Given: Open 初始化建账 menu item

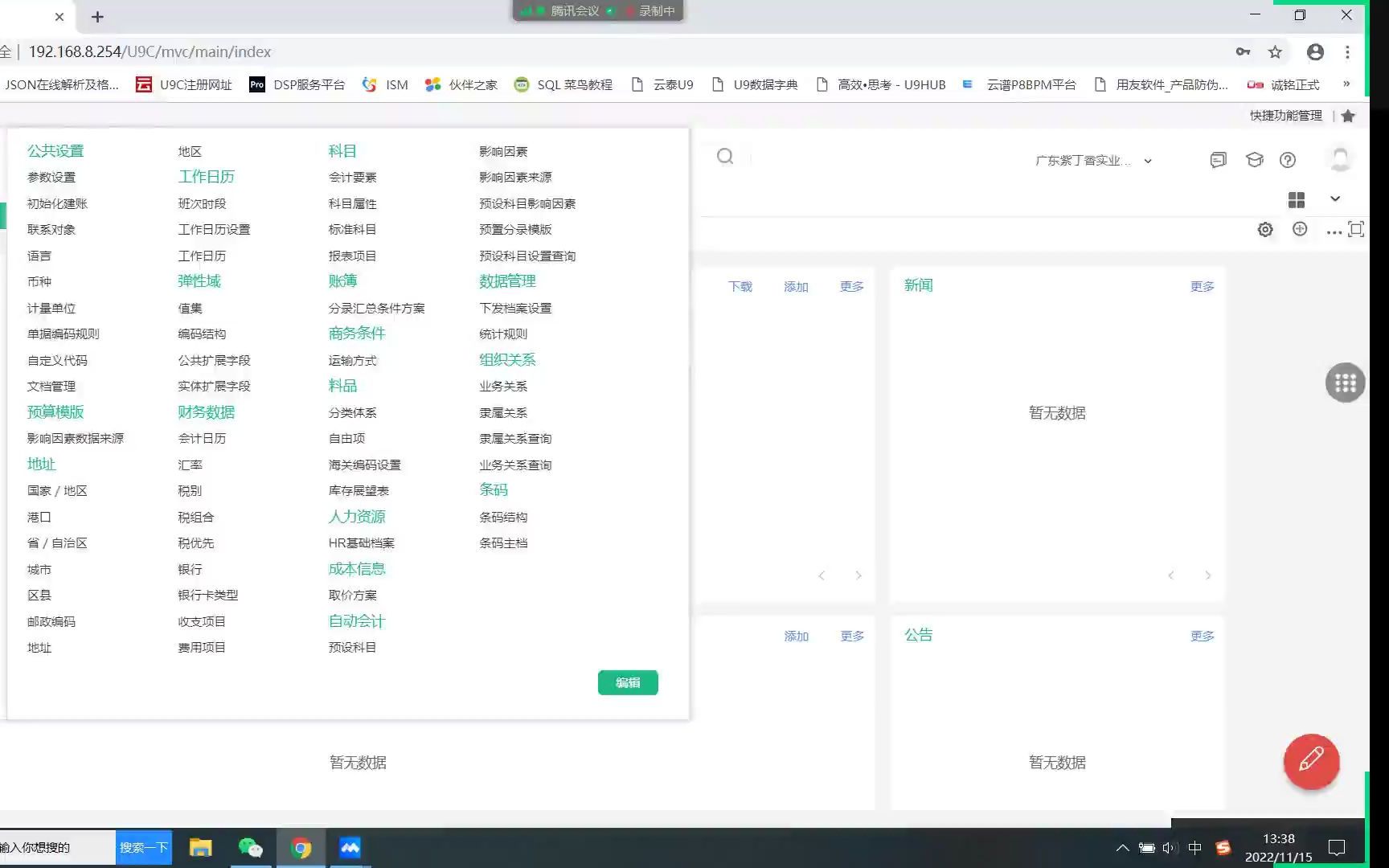Looking at the screenshot, I should point(57,204).
